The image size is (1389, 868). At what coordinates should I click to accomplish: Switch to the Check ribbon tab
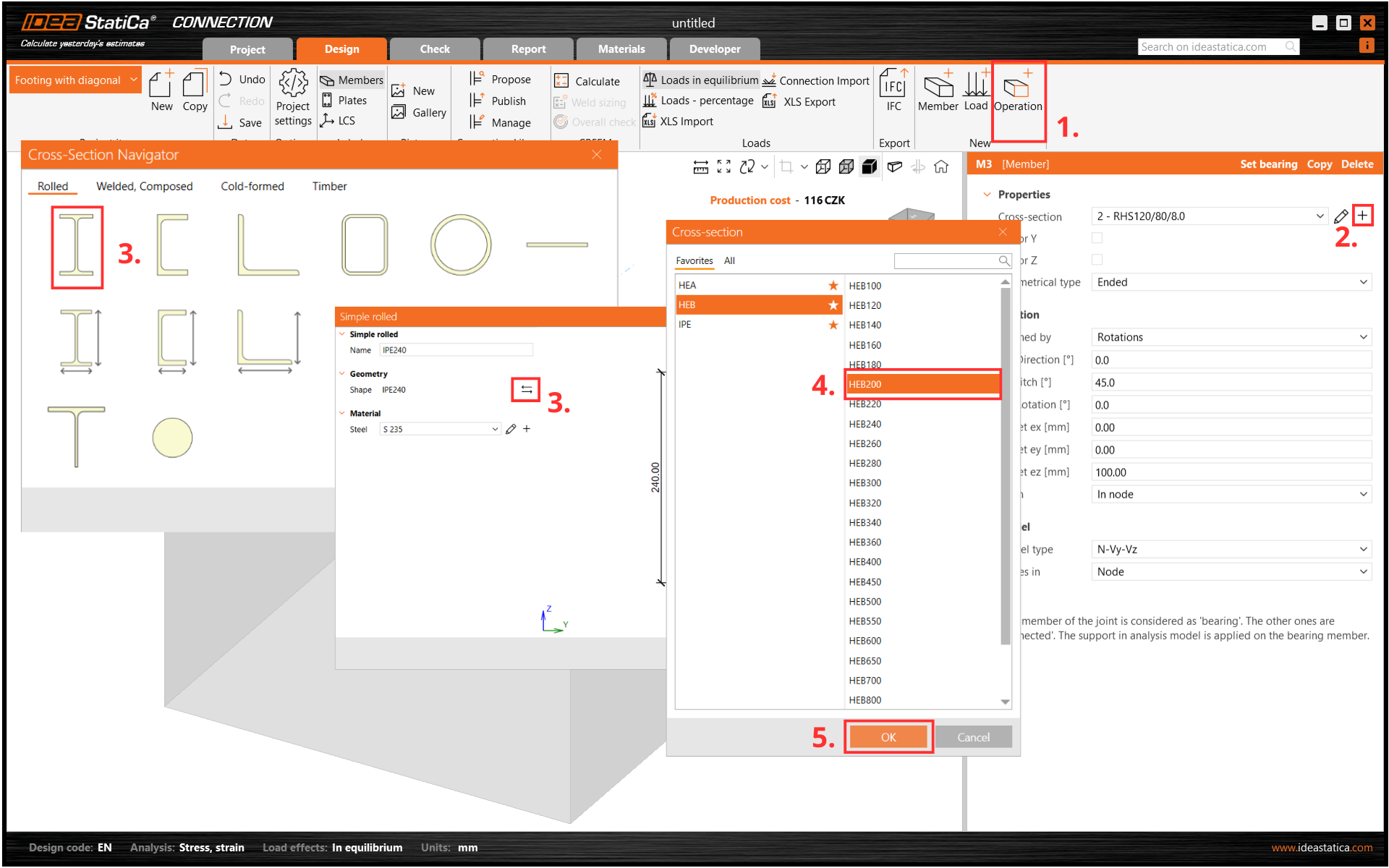click(x=434, y=49)
